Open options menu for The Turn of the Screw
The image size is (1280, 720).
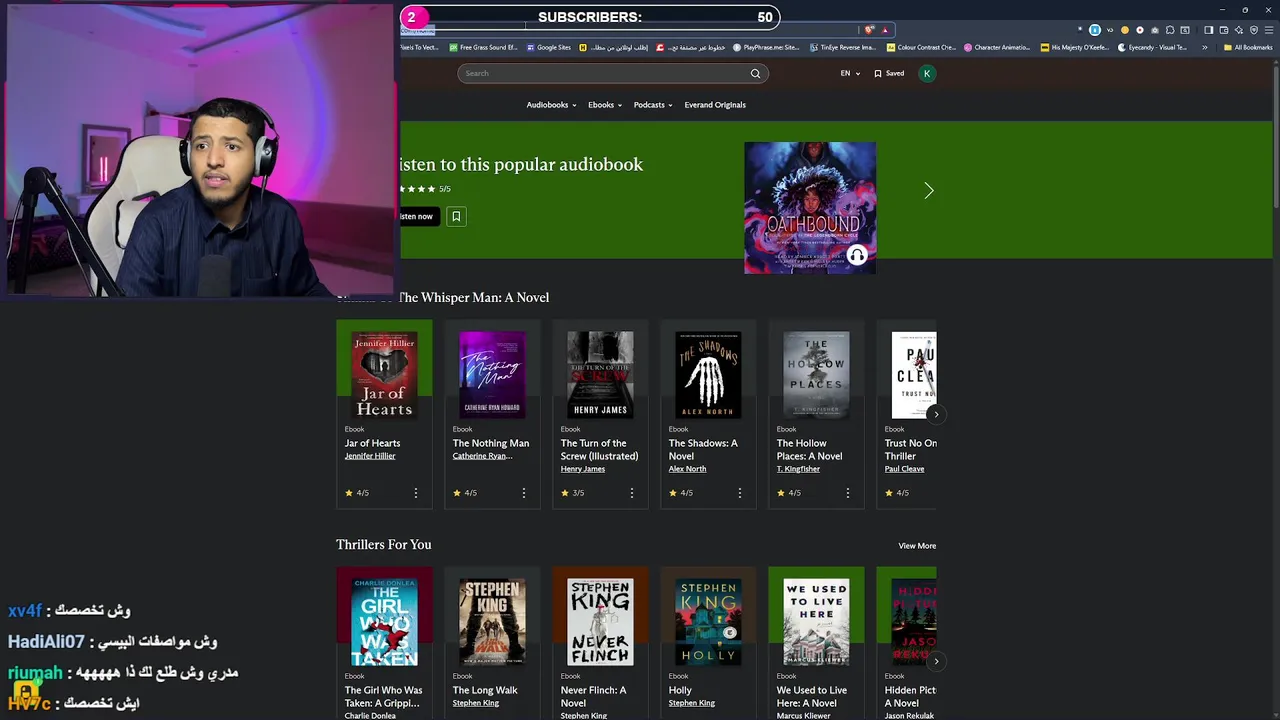point(632,493)
